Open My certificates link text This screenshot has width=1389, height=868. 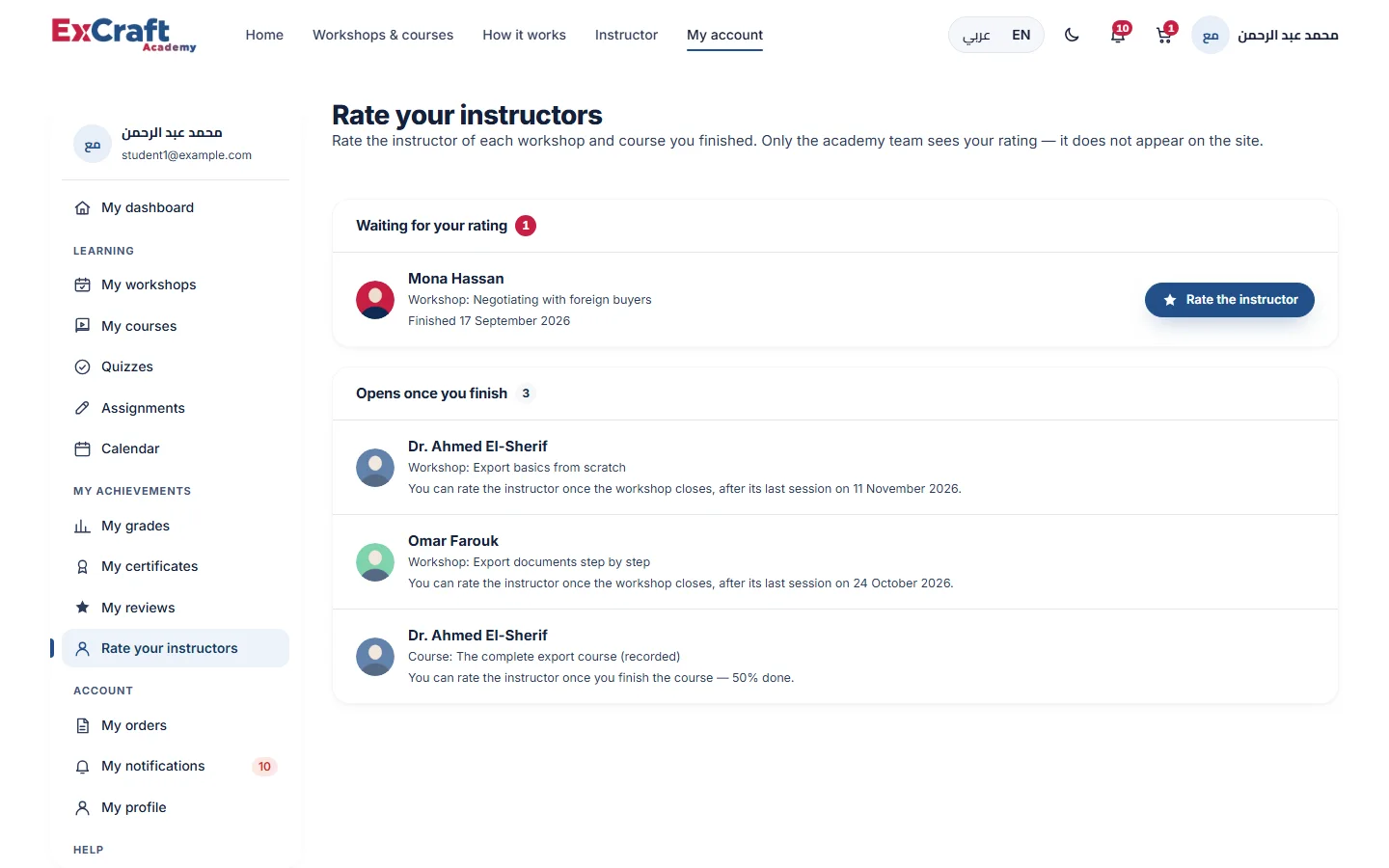(150, 566)
